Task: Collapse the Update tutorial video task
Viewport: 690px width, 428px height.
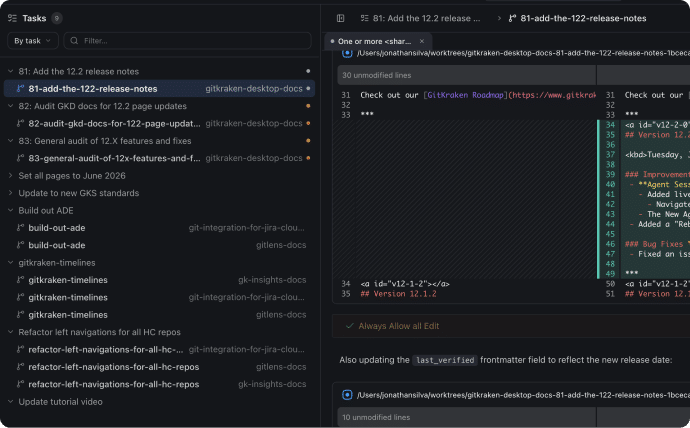Action: 11,402
